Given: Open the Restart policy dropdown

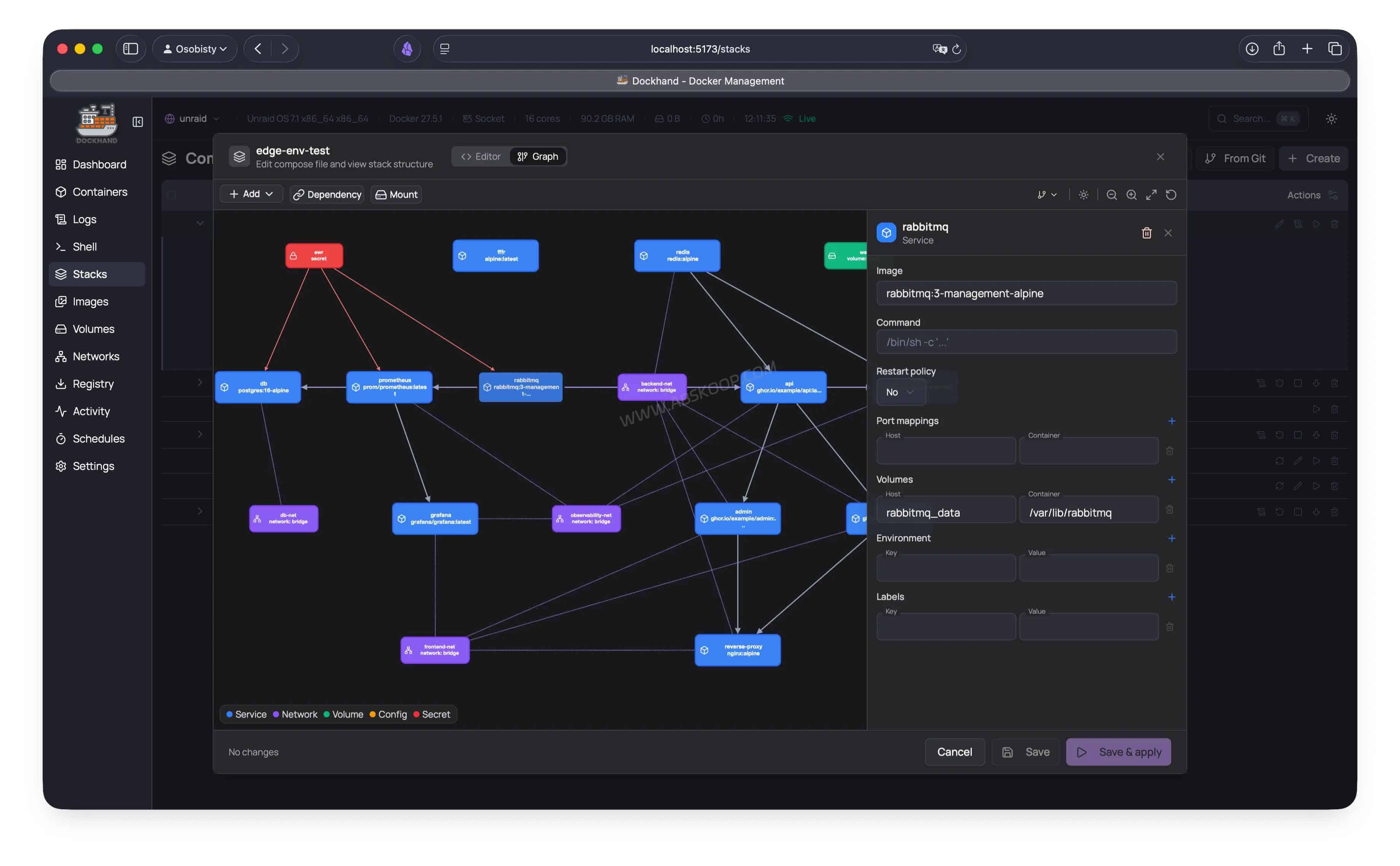Looking at the screenshot, I should tap(901, 392).
